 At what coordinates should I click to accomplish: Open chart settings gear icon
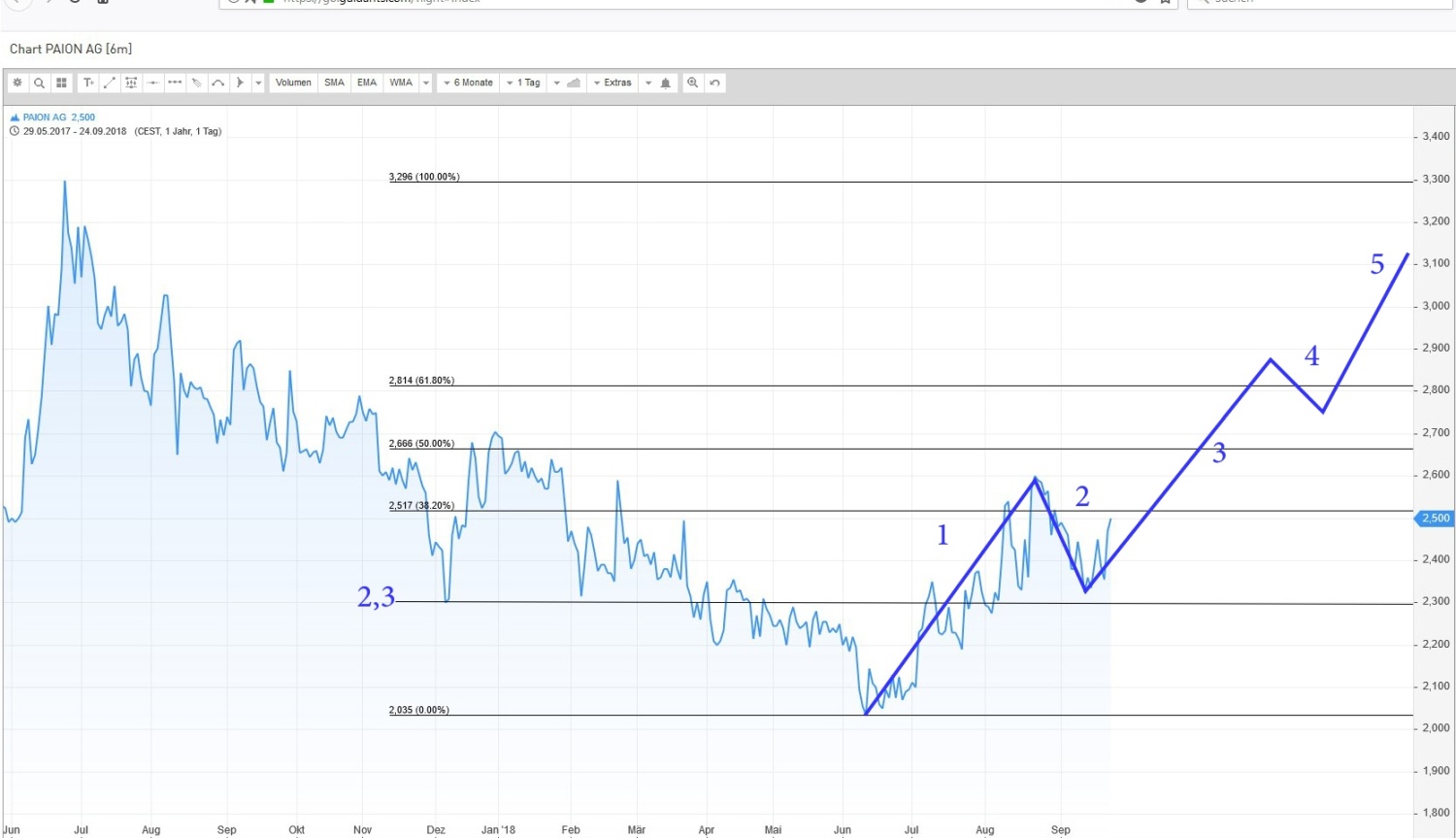pyautogui.click(x=17, y=83)
